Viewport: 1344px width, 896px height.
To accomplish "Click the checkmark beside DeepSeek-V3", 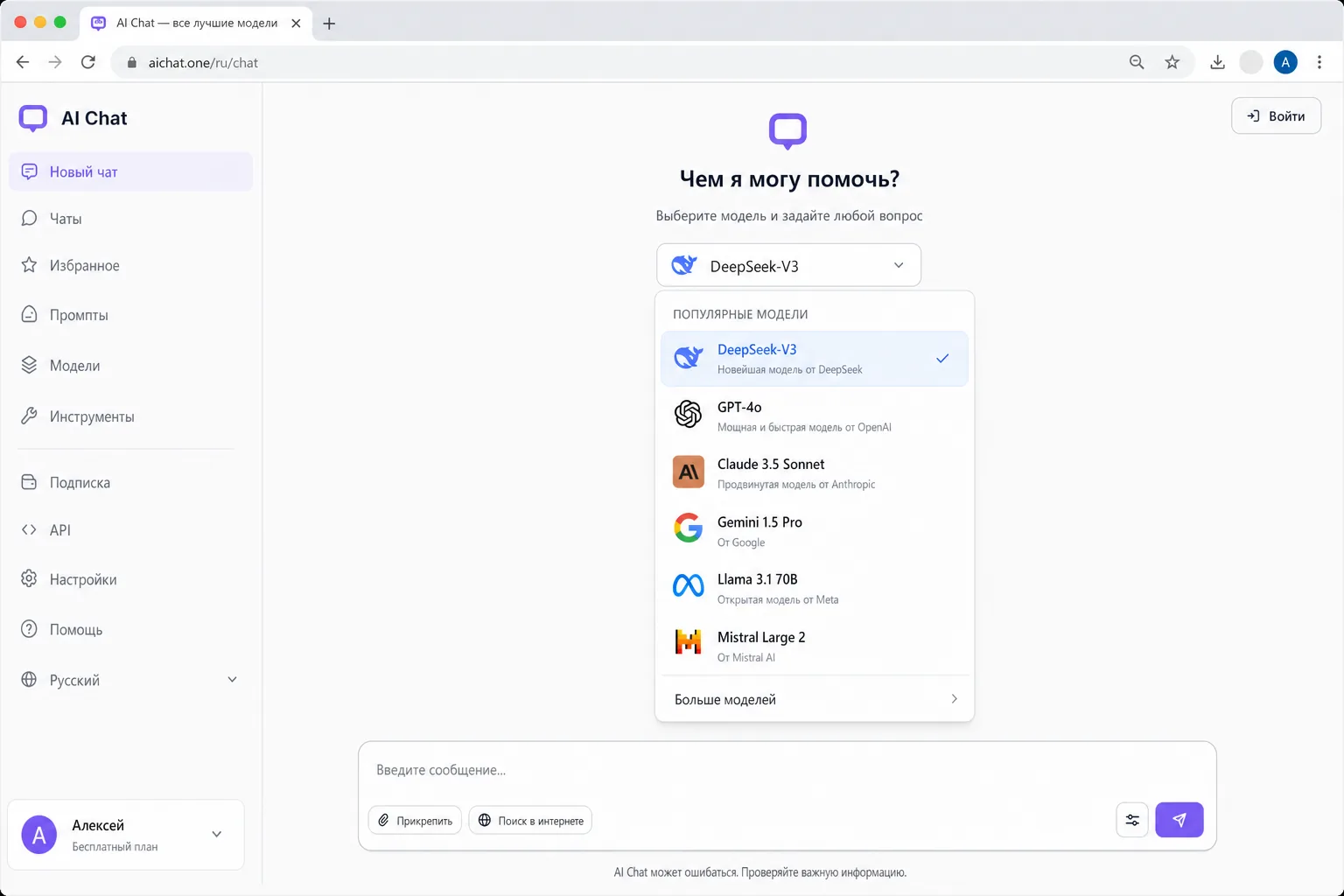I will click(942, 358).
